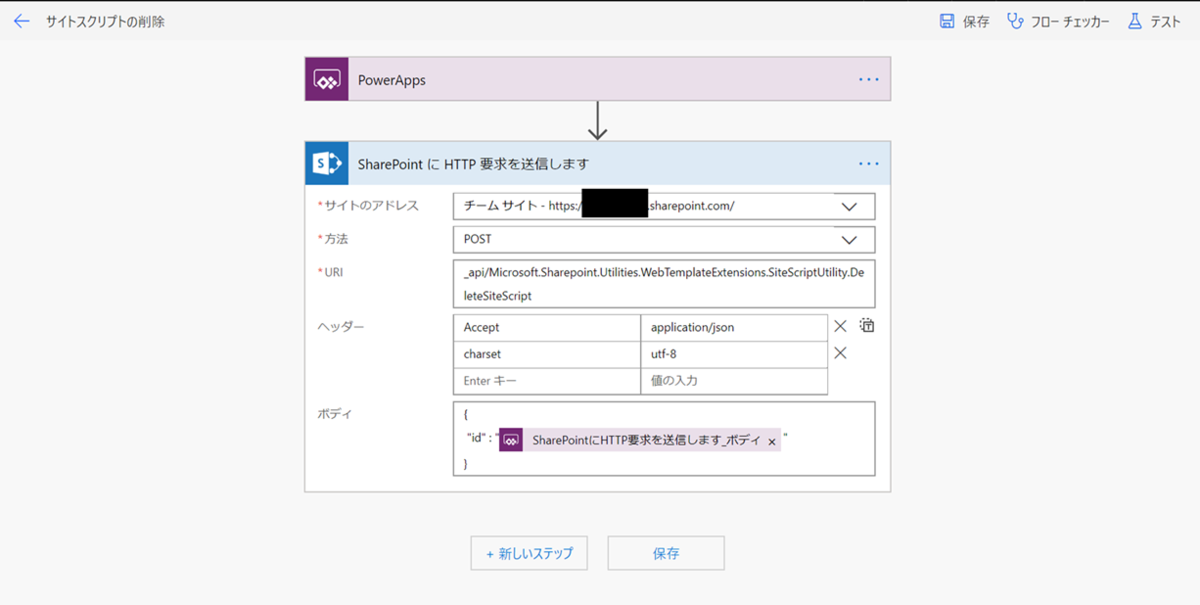Remove the charset header row
Viewport: 1200px width, 605px height.
[x=840, y=353]
